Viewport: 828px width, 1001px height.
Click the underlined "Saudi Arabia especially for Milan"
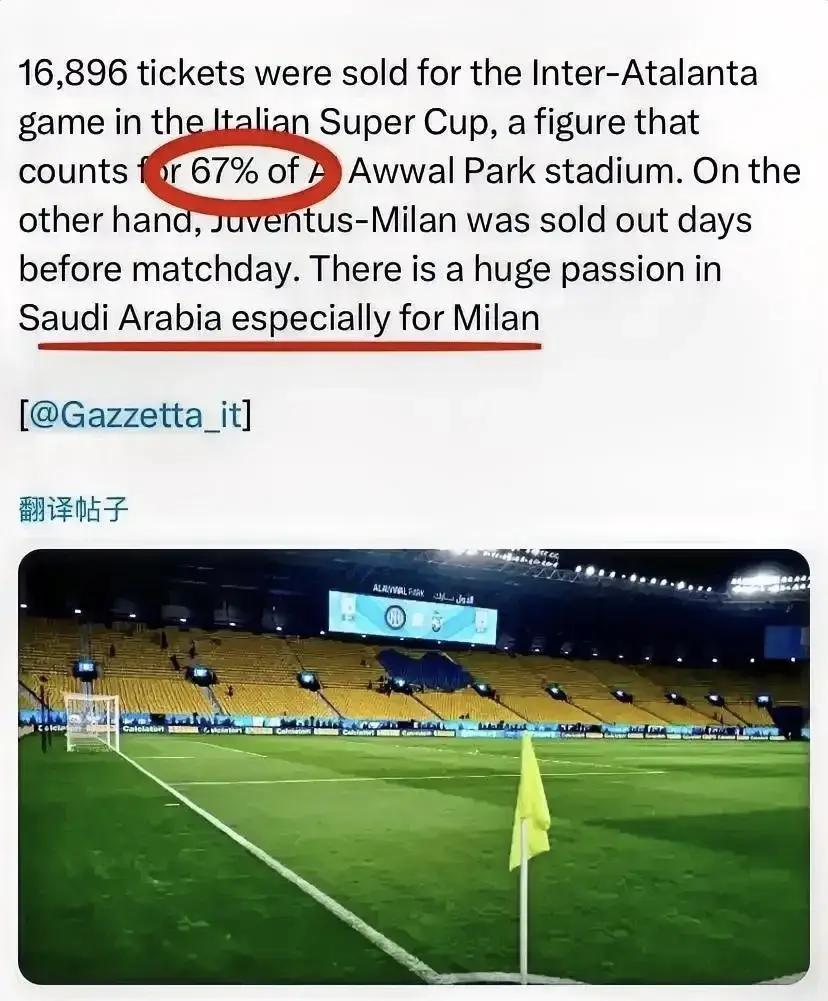coord(279,318)
